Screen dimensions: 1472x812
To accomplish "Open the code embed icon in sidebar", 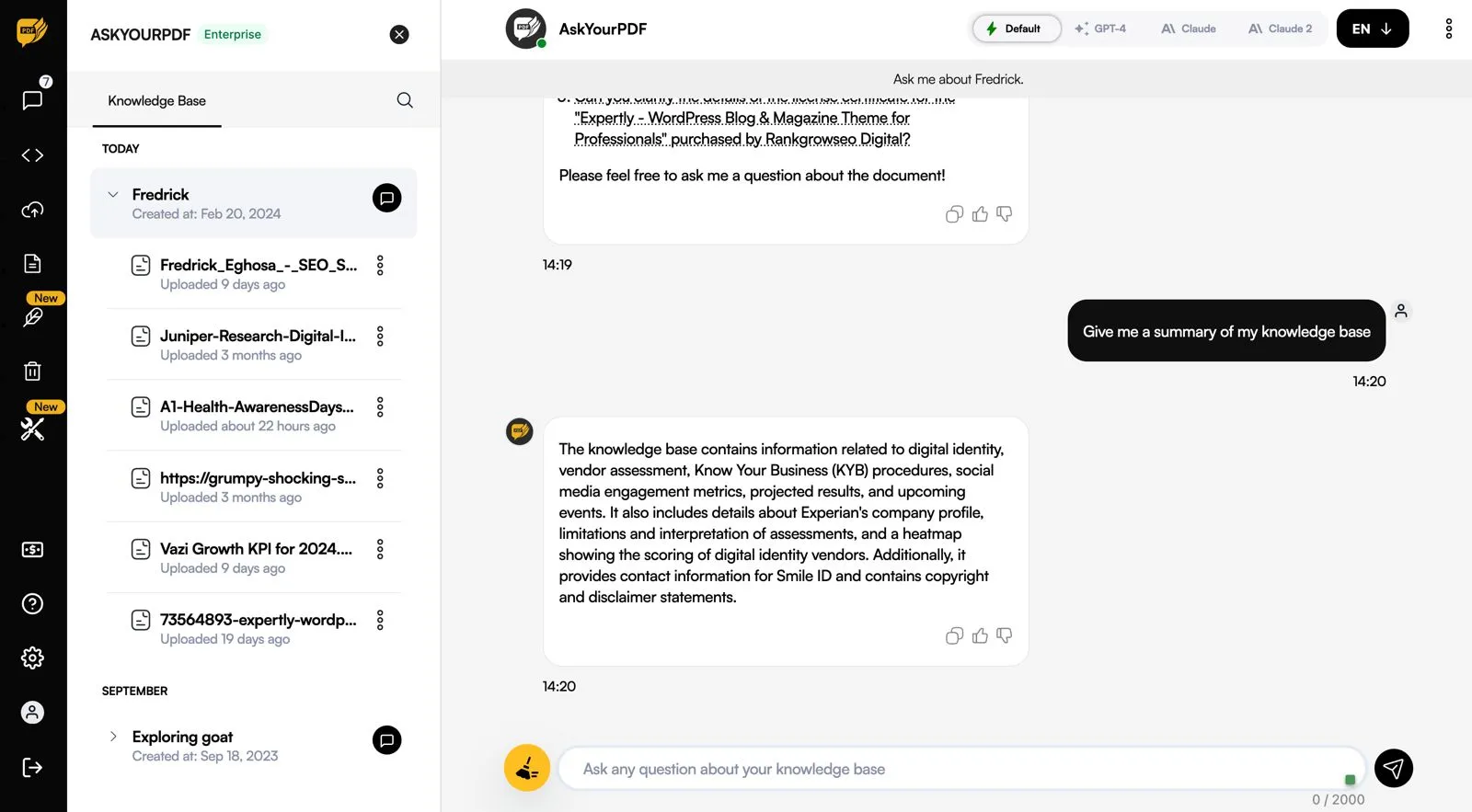I will [32, 155].
